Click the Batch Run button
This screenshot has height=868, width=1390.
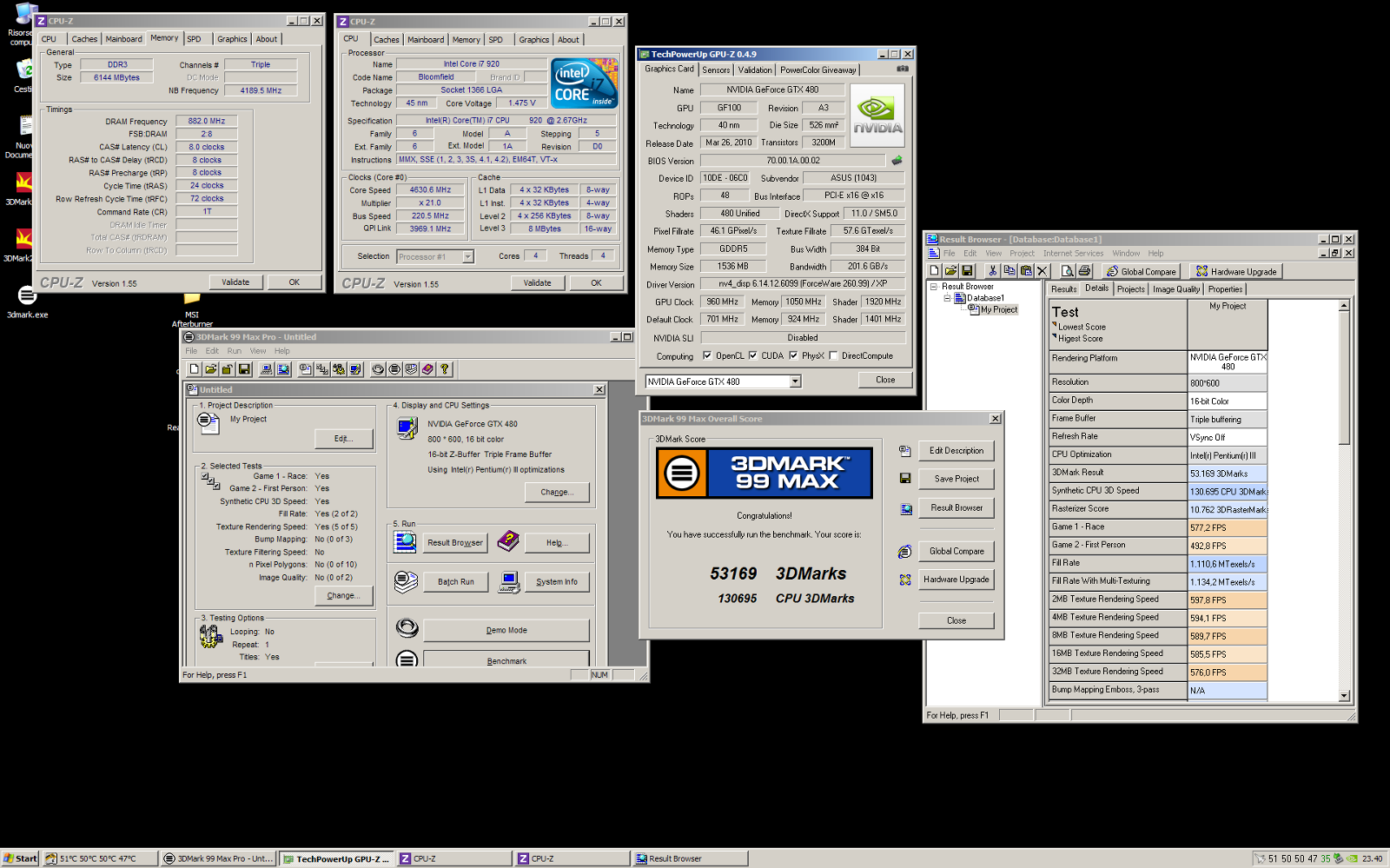(x=456, y=581)
